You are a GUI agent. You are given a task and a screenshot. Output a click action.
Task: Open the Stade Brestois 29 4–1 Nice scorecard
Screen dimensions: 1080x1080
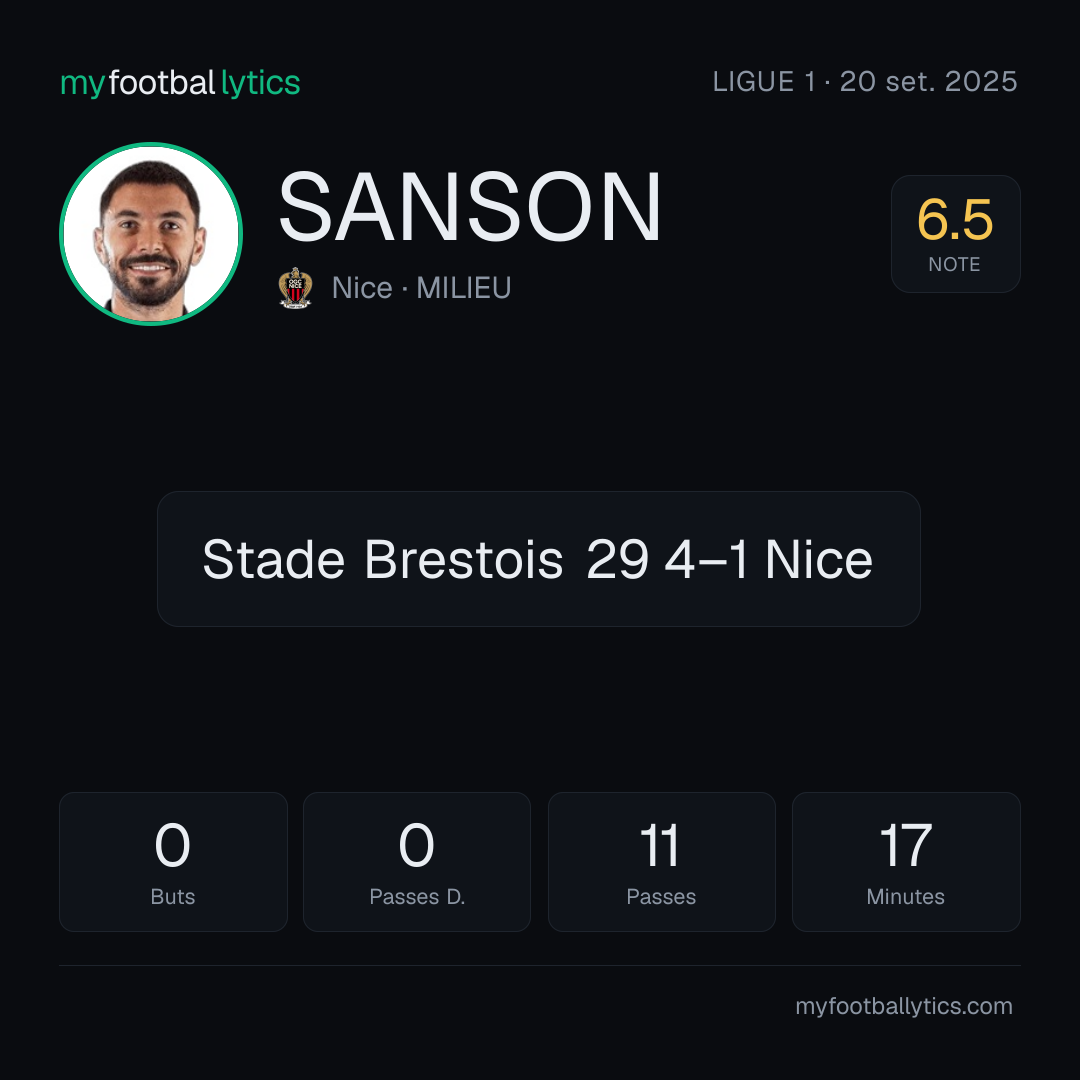539,559
